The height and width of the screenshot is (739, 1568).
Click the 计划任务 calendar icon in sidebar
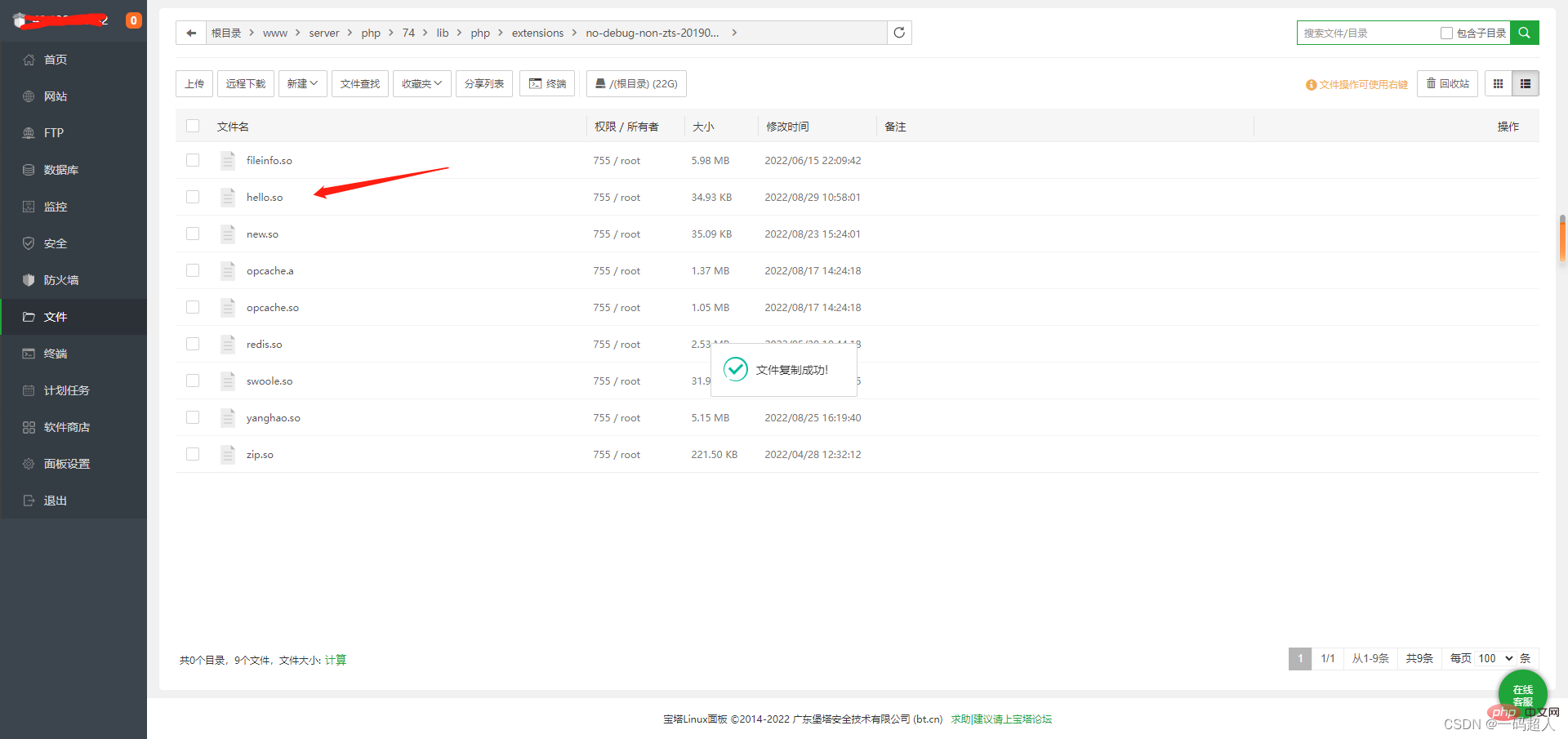29,390
